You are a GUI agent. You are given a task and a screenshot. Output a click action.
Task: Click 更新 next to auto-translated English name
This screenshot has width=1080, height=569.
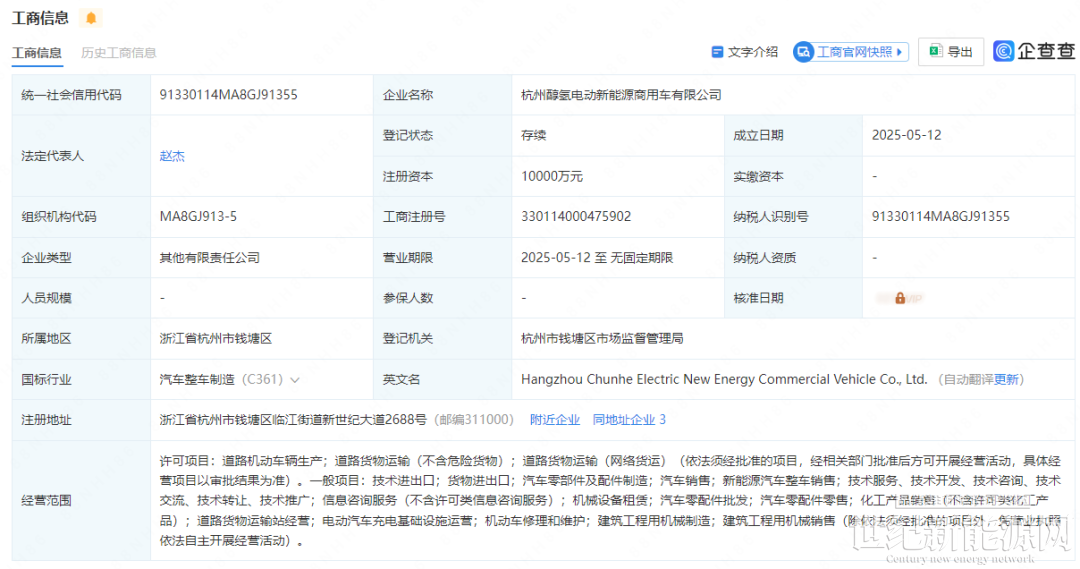pos(1007,380)
